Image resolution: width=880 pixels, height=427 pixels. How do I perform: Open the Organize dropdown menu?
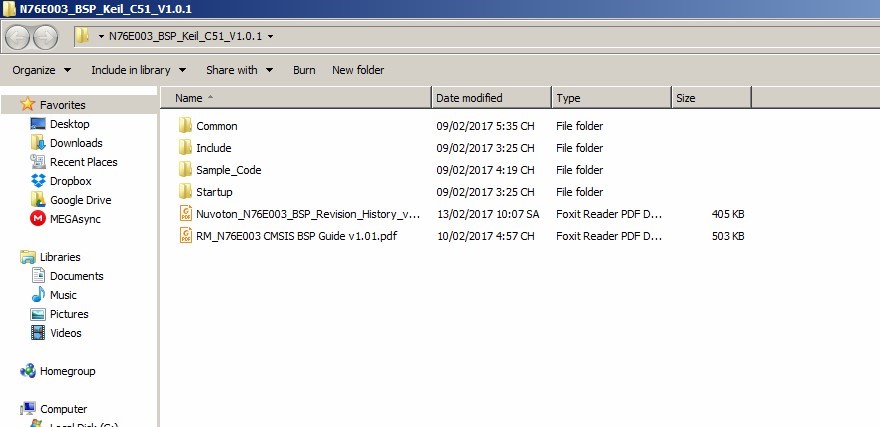(41, 70)
